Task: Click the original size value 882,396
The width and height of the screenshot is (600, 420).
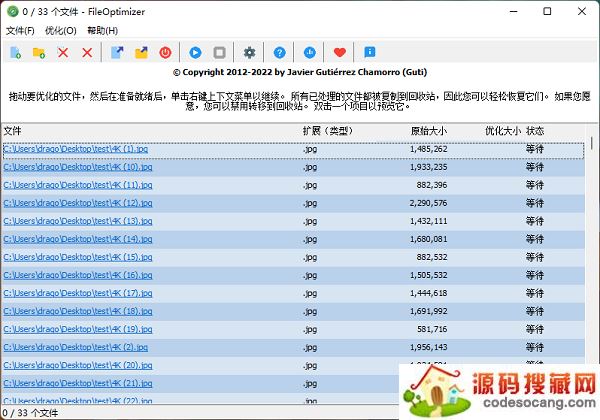Action: (432, 185)
